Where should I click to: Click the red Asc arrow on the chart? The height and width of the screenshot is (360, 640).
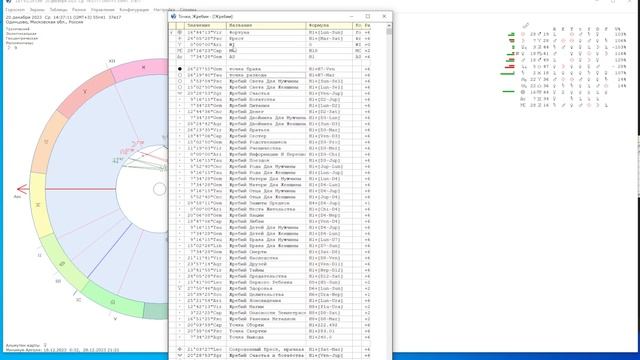point(23,189)
